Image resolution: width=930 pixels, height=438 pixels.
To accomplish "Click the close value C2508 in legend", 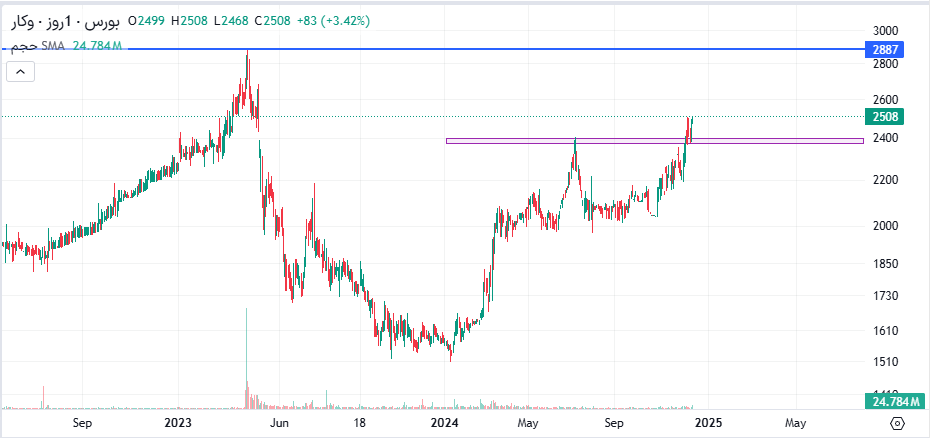I will [272, 21].
